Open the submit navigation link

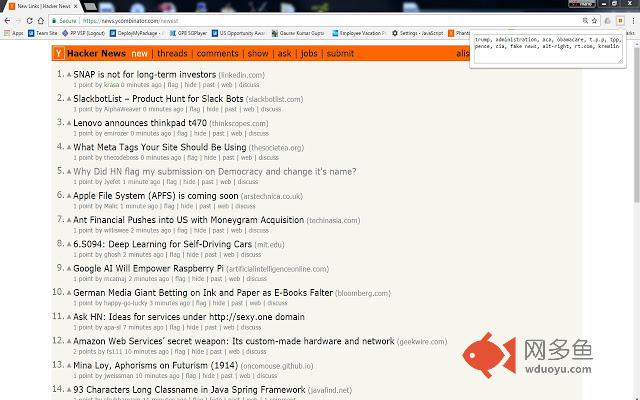pos(340,53)
